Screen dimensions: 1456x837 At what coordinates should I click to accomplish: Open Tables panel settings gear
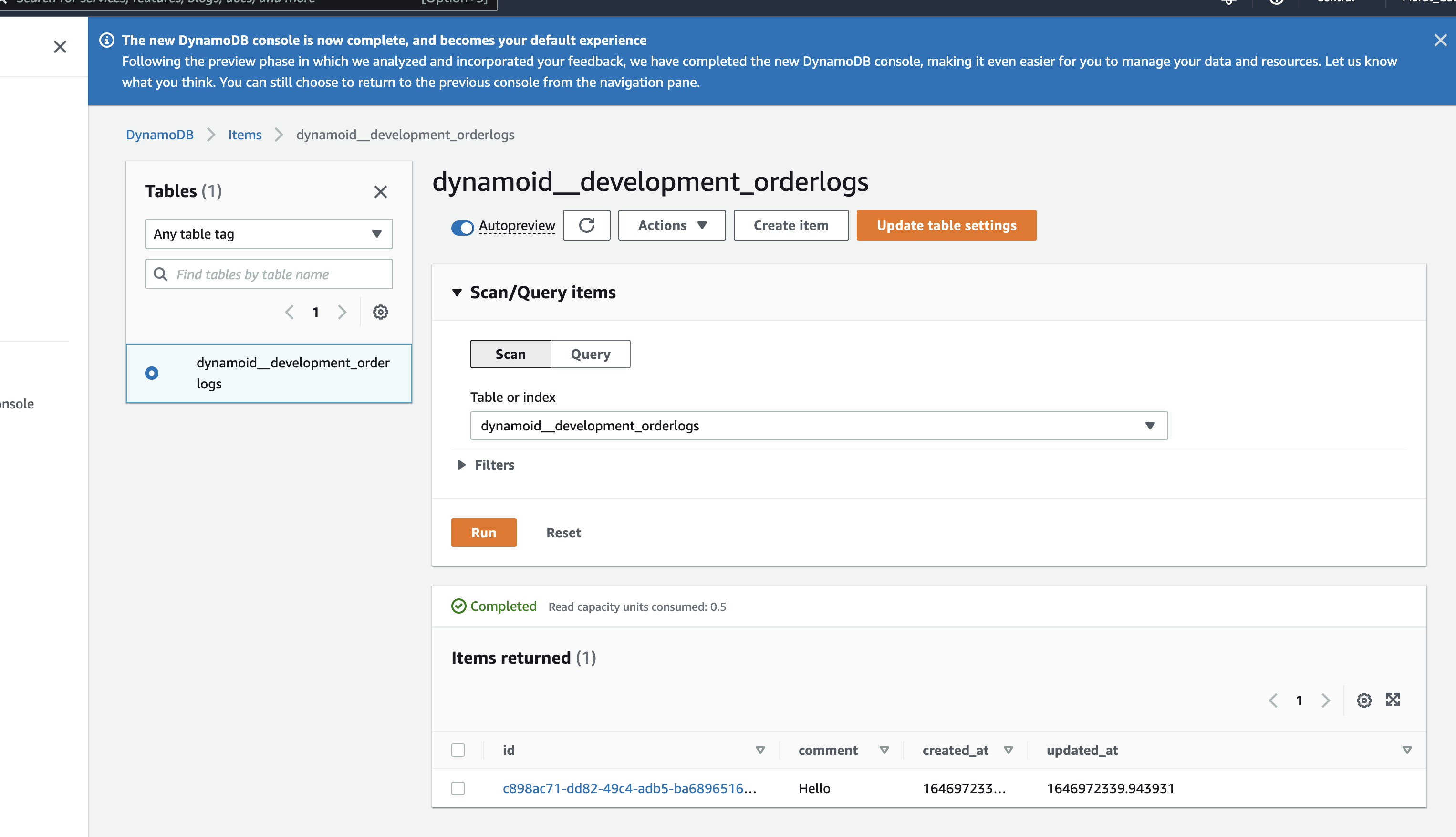click(380, 312)
